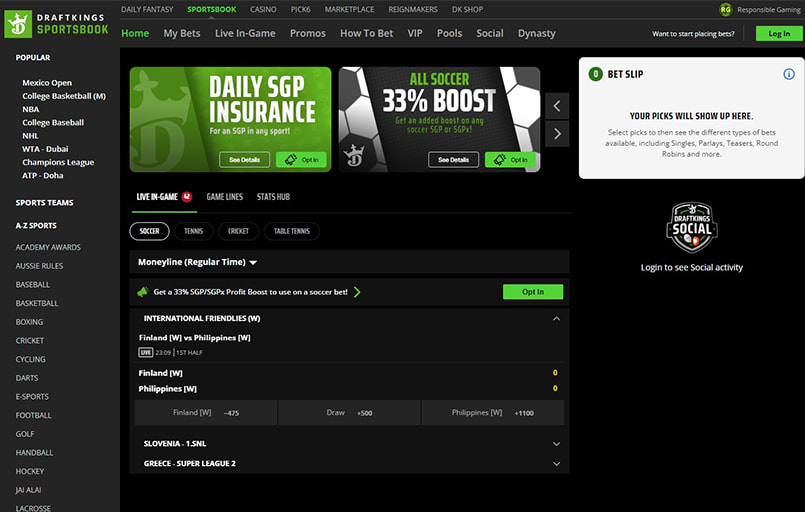Bet Philippines [W] at +1100
Viewport: 805px width, 512px height.
(493, 413)
